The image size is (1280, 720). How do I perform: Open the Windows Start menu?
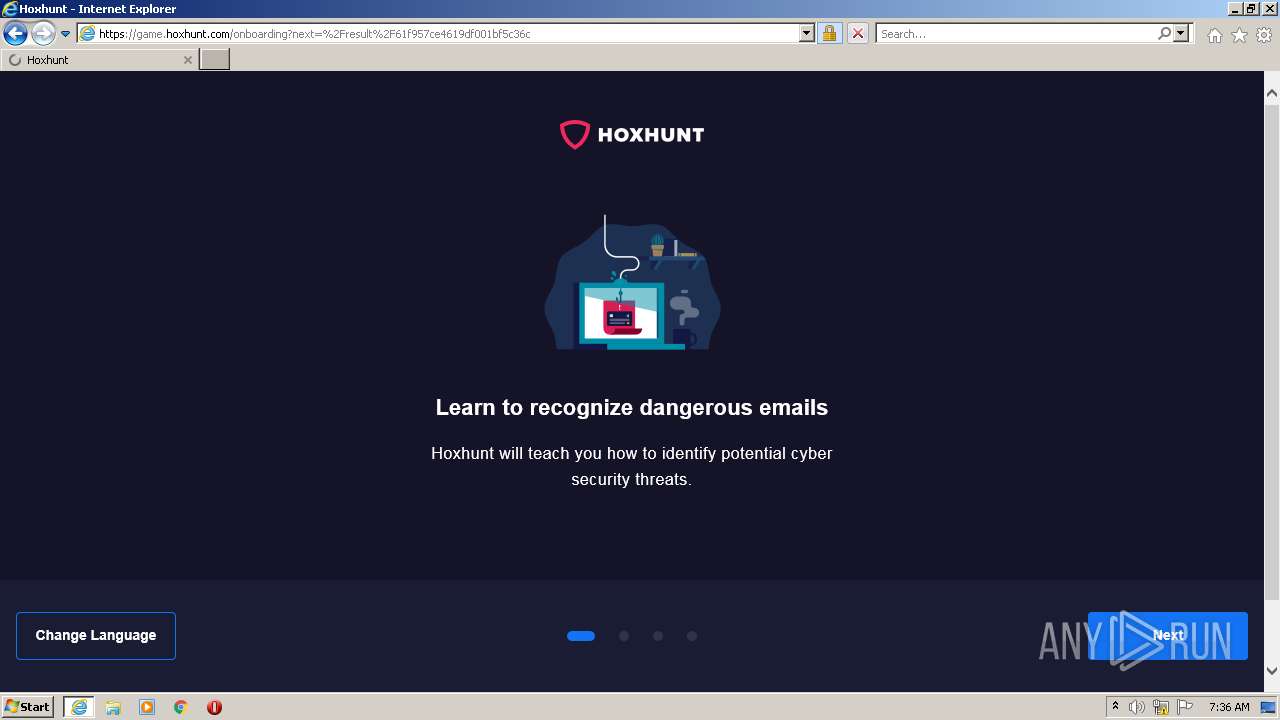28,707
